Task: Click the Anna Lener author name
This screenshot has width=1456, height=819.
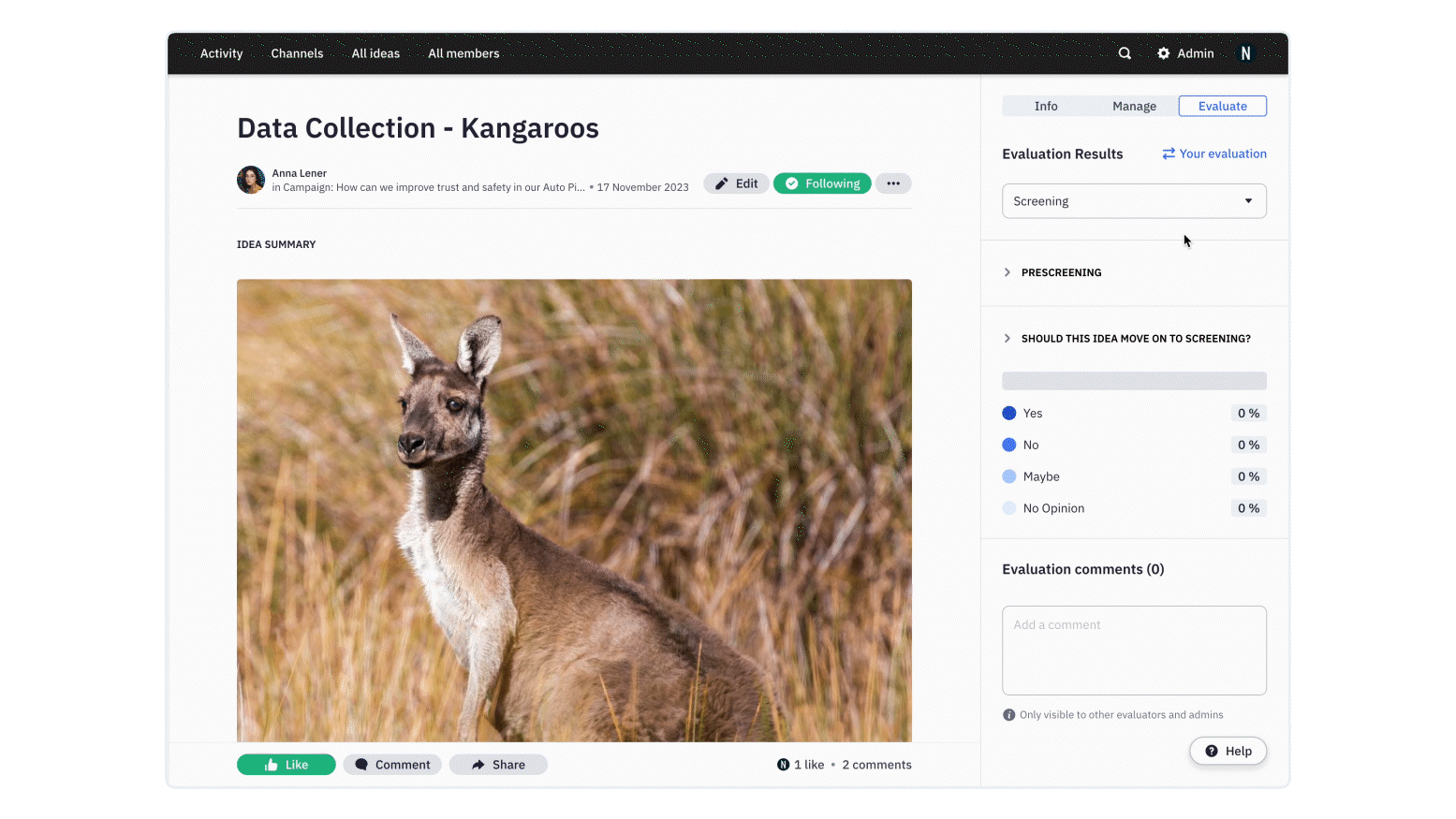Action: [300, 173]
